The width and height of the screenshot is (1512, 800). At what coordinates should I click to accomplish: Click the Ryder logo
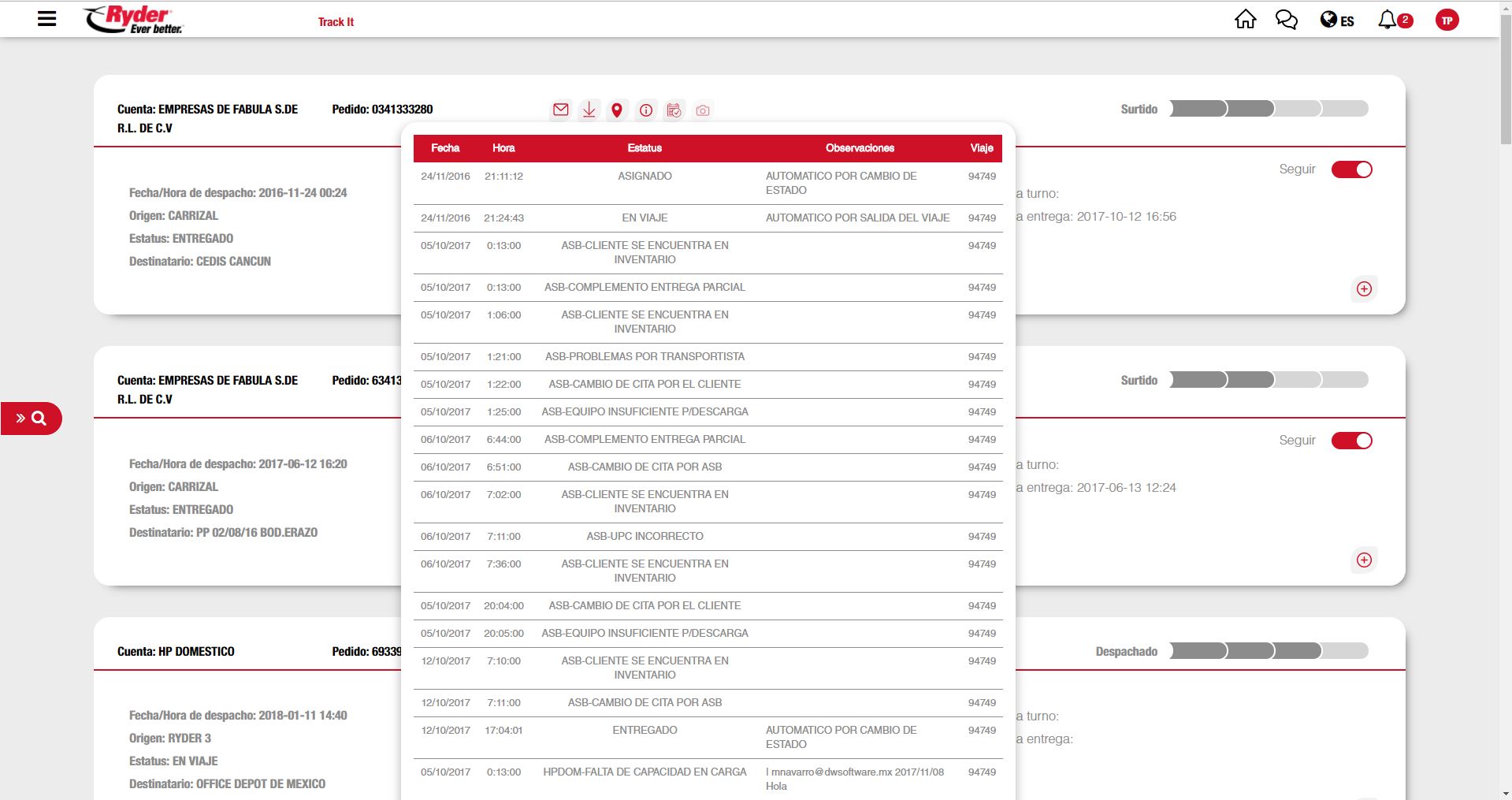[133, 20]
